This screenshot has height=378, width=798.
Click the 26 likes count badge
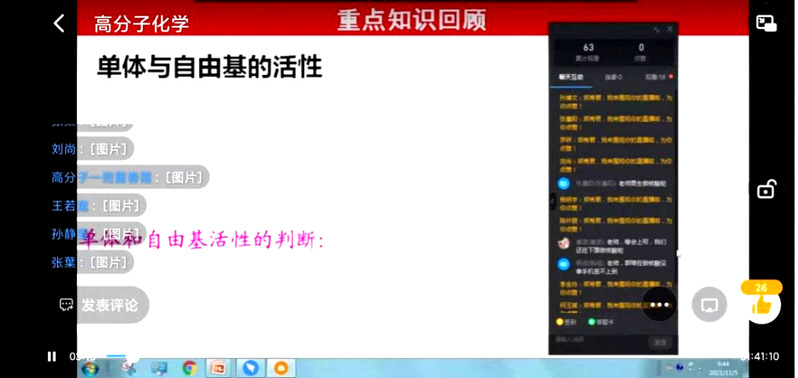tap(761, 288)
